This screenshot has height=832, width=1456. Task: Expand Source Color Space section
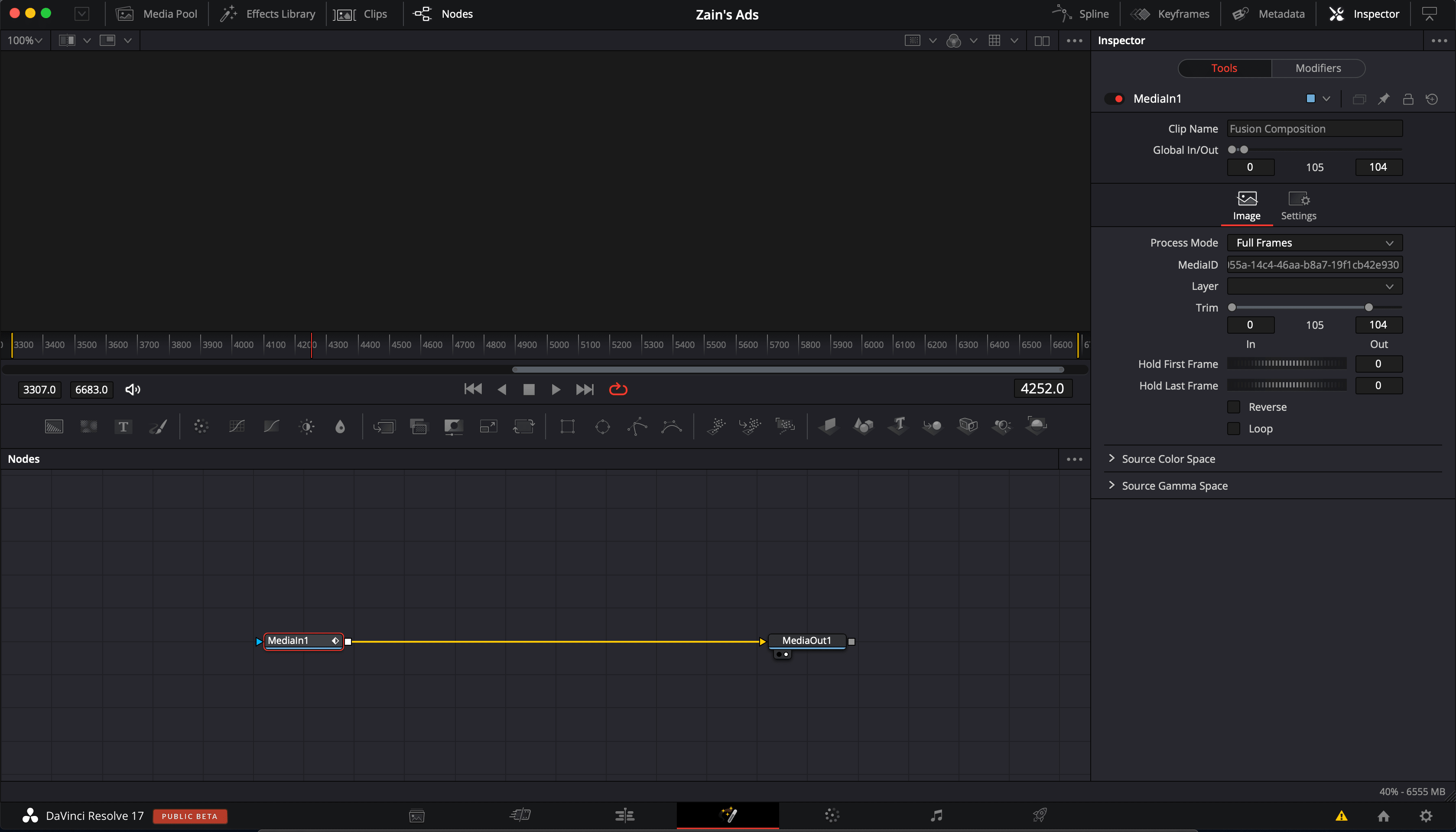[x=1168, y=458]
